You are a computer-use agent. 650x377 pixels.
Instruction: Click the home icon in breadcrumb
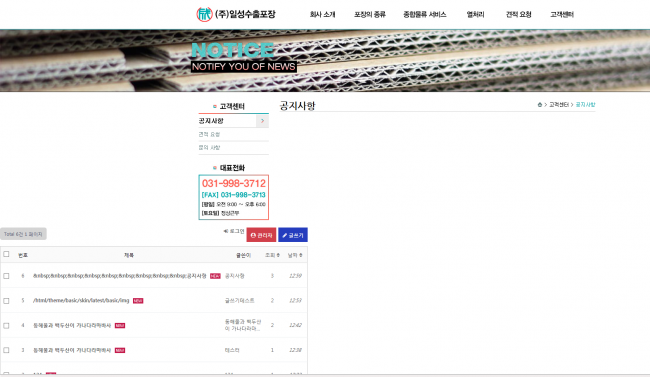click(540, 105)
